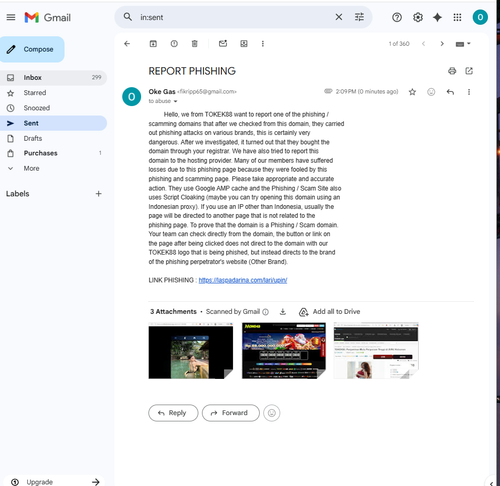Add emoji reaction beside the star
Screen dimensions: 500x486
click(431, 92)
